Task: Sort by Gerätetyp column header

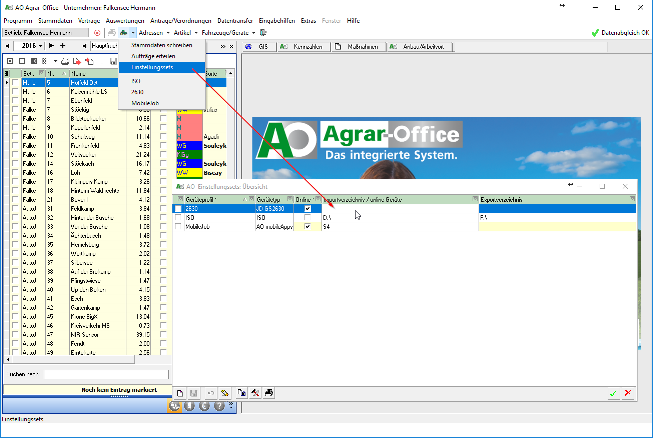Action: coord(272,199)
